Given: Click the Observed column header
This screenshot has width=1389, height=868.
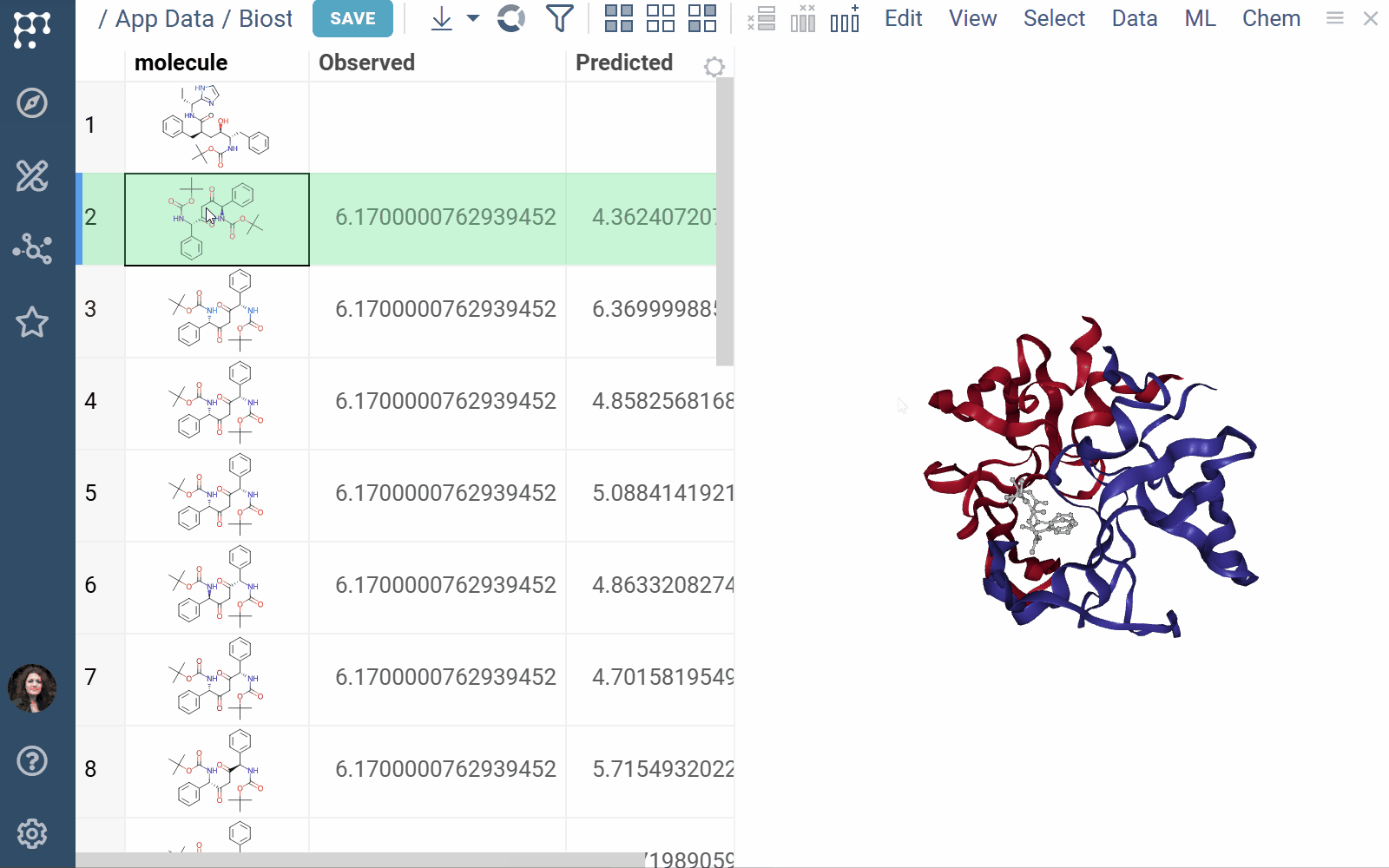Looking at the screenshot, I should coord(367,62).
